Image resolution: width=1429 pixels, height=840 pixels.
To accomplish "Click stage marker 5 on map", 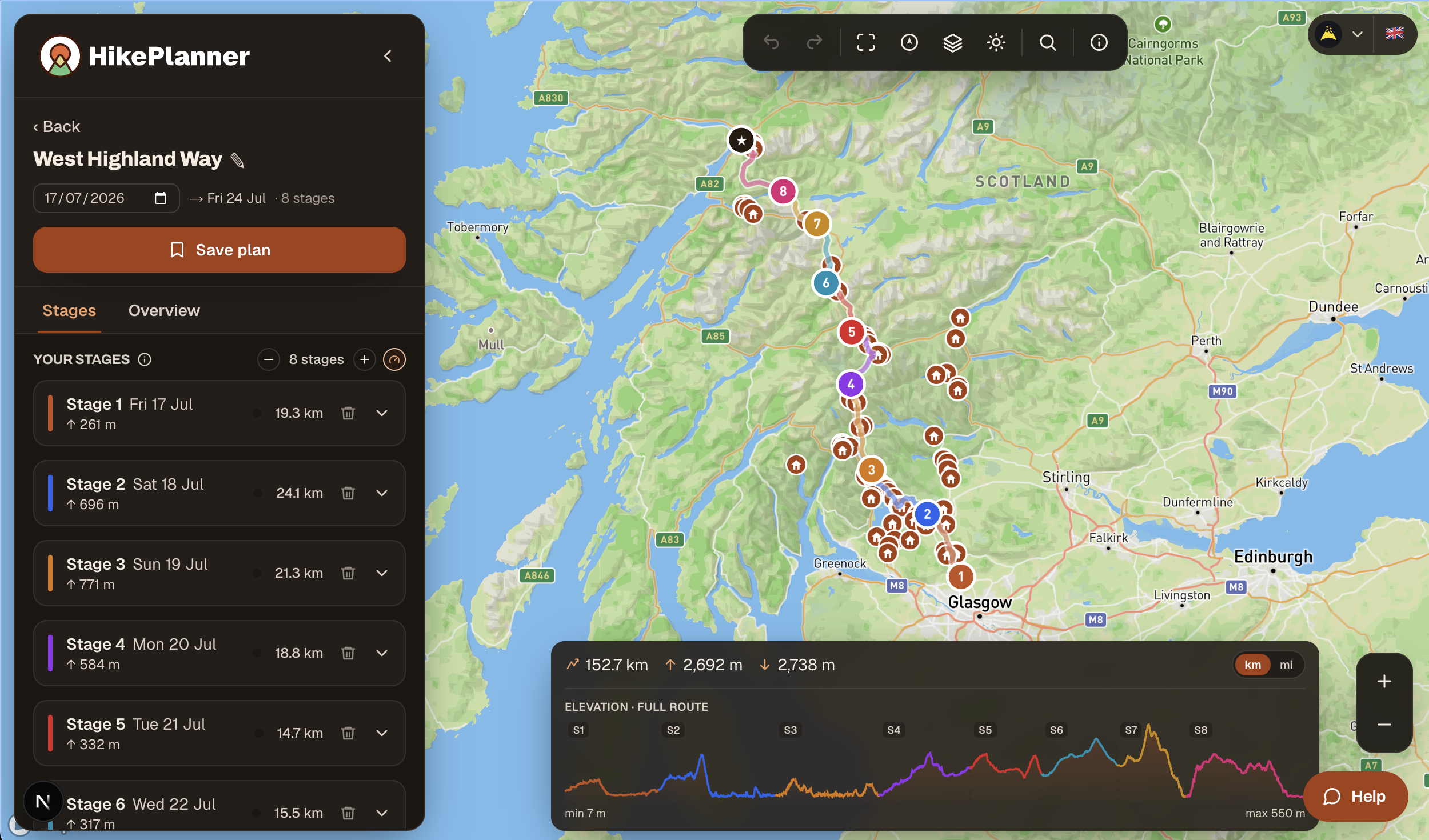I will (x=852, y=332).
